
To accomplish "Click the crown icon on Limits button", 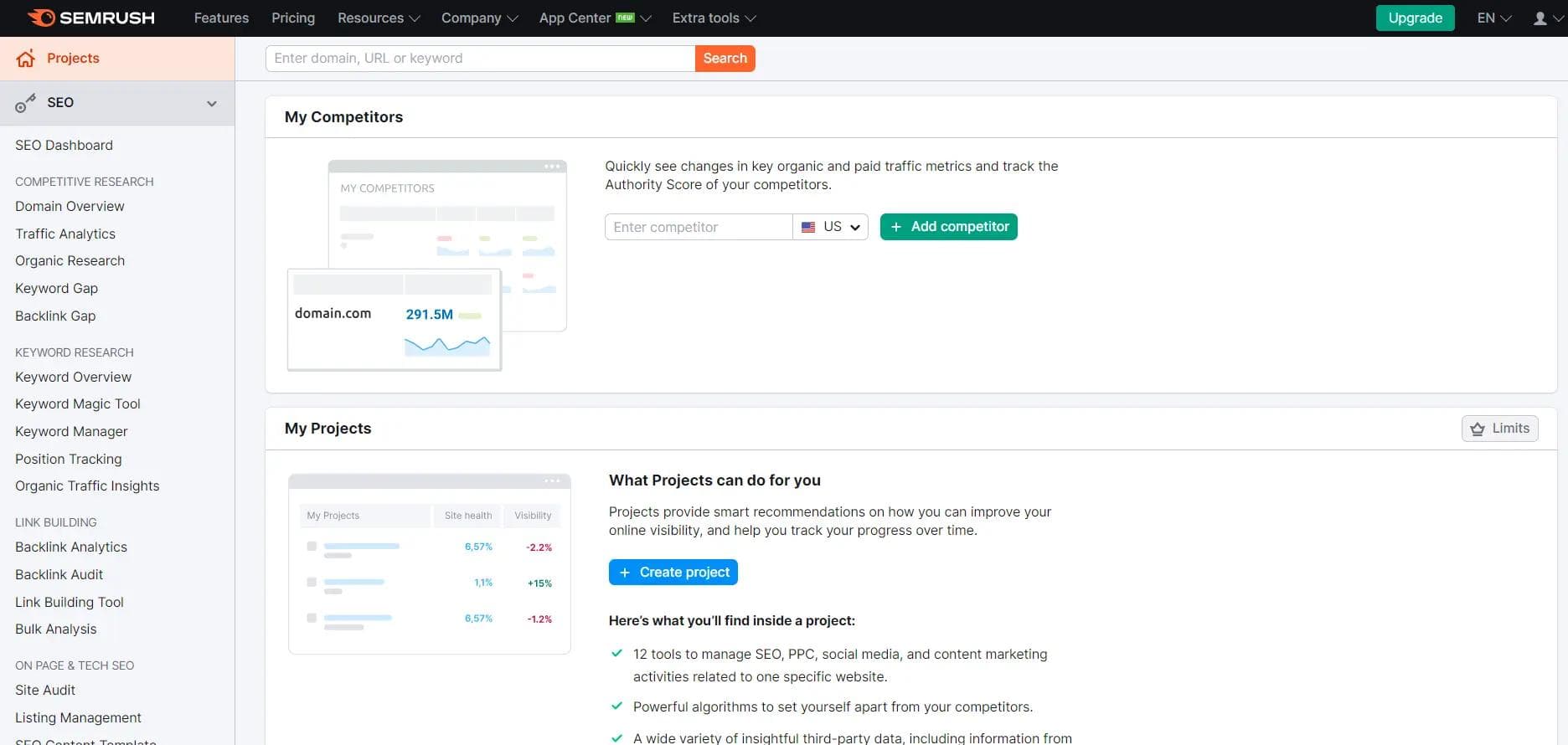I will [1478, 429].
